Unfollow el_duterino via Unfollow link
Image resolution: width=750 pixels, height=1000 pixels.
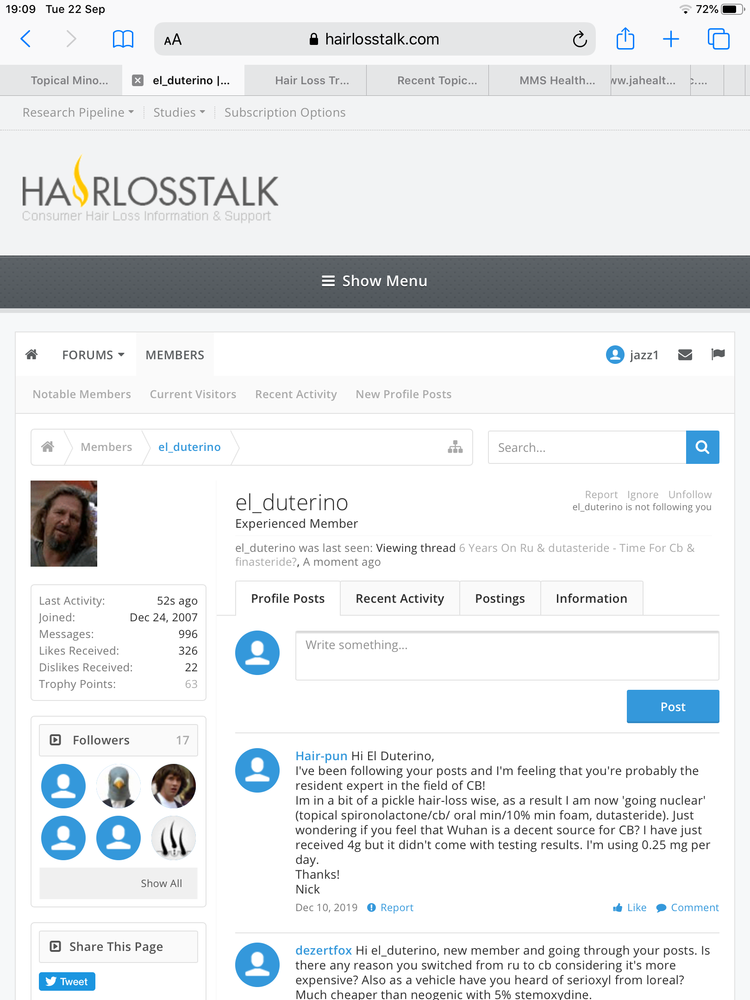pyautogui.click(x=690, y=494)
